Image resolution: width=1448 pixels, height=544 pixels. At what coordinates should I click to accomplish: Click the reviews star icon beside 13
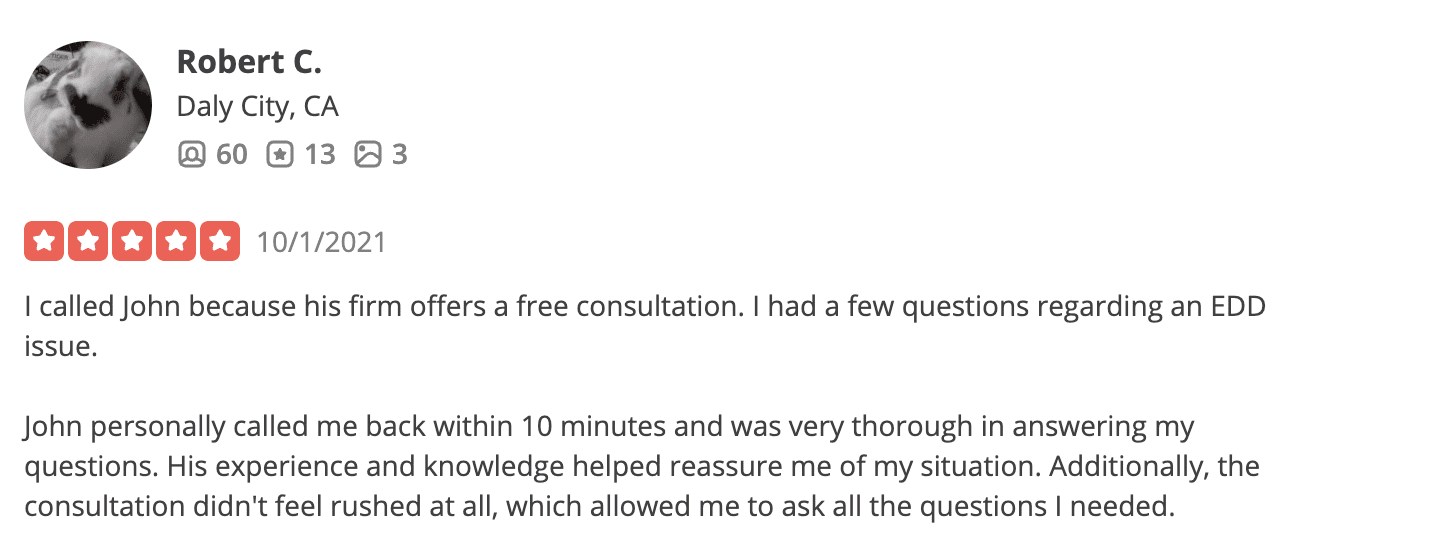279,154
